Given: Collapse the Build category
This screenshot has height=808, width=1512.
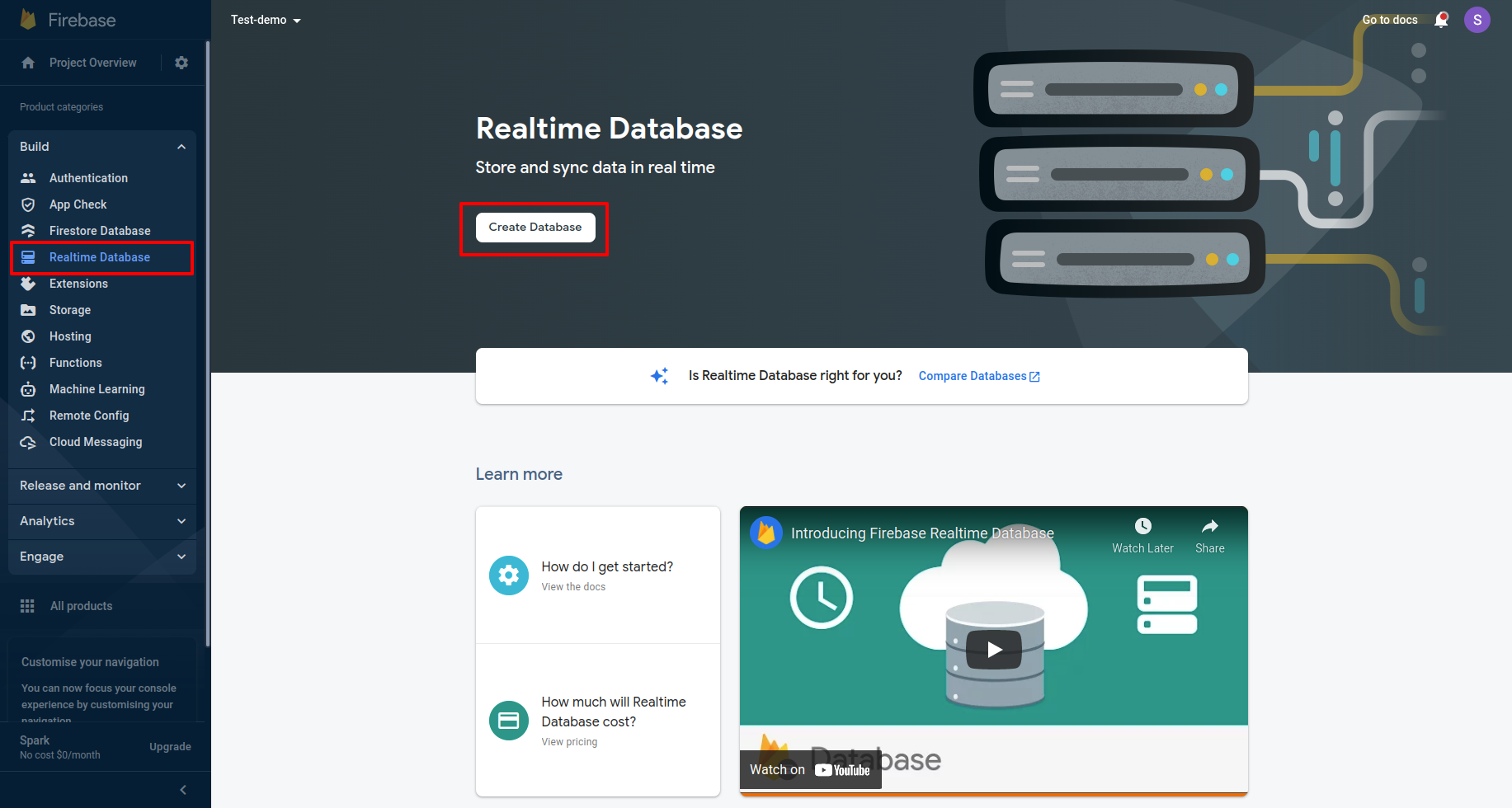Looking at the screenshot, I should (181, 146).
